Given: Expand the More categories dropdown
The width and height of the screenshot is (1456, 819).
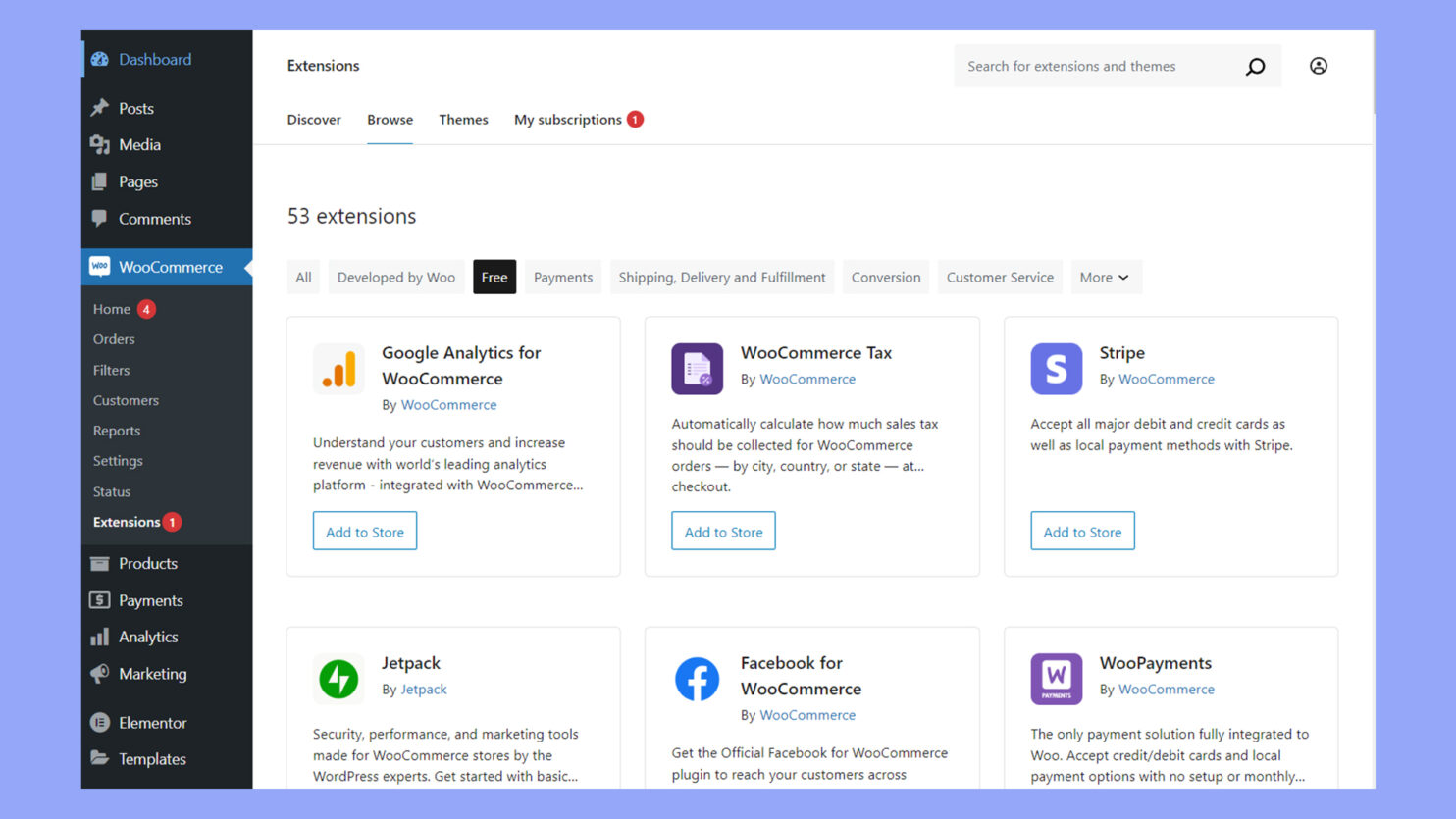Looking at the screenshot, I should 1105,277.
